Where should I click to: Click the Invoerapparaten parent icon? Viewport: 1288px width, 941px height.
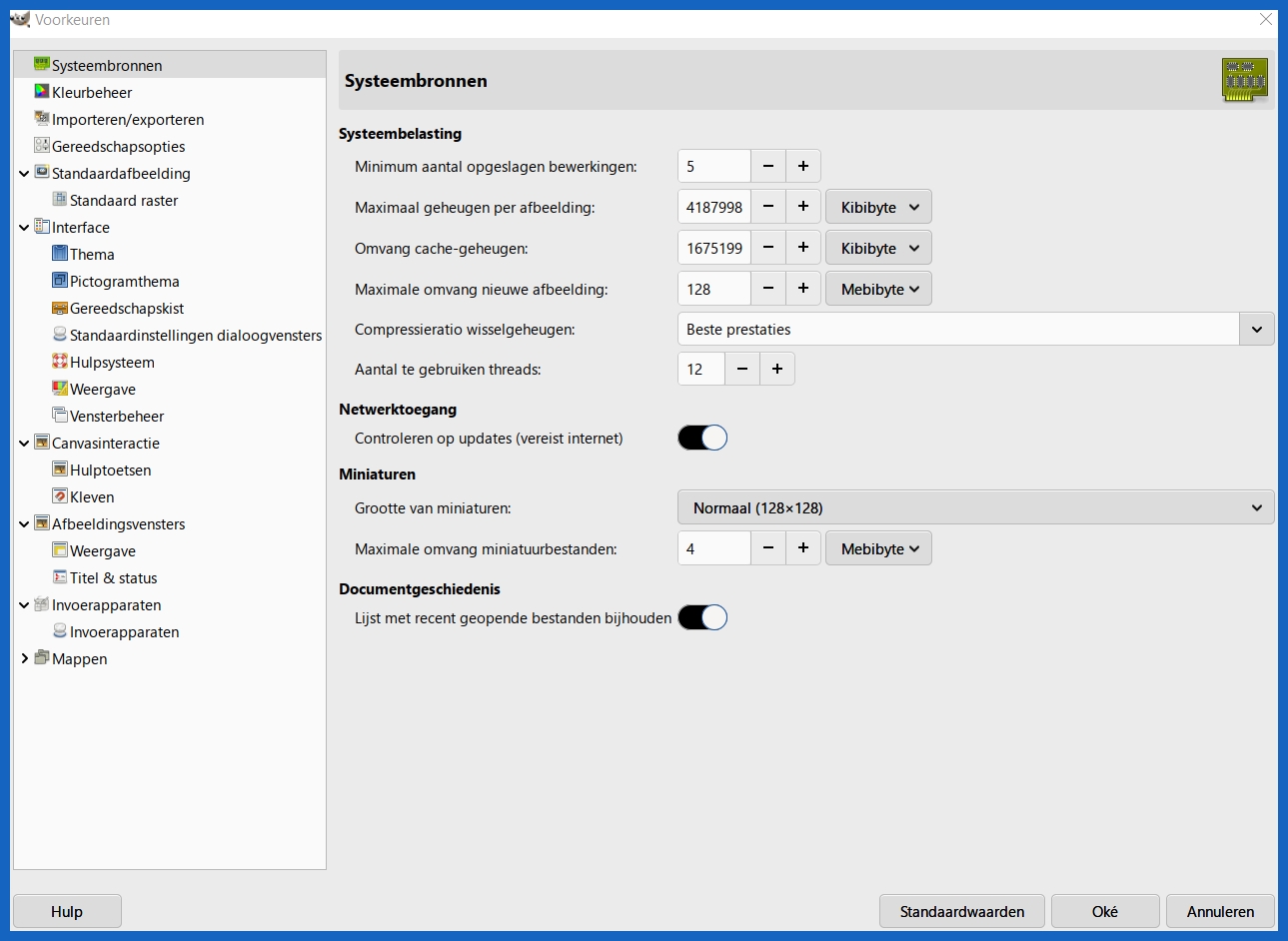click(x=42, y=603)
